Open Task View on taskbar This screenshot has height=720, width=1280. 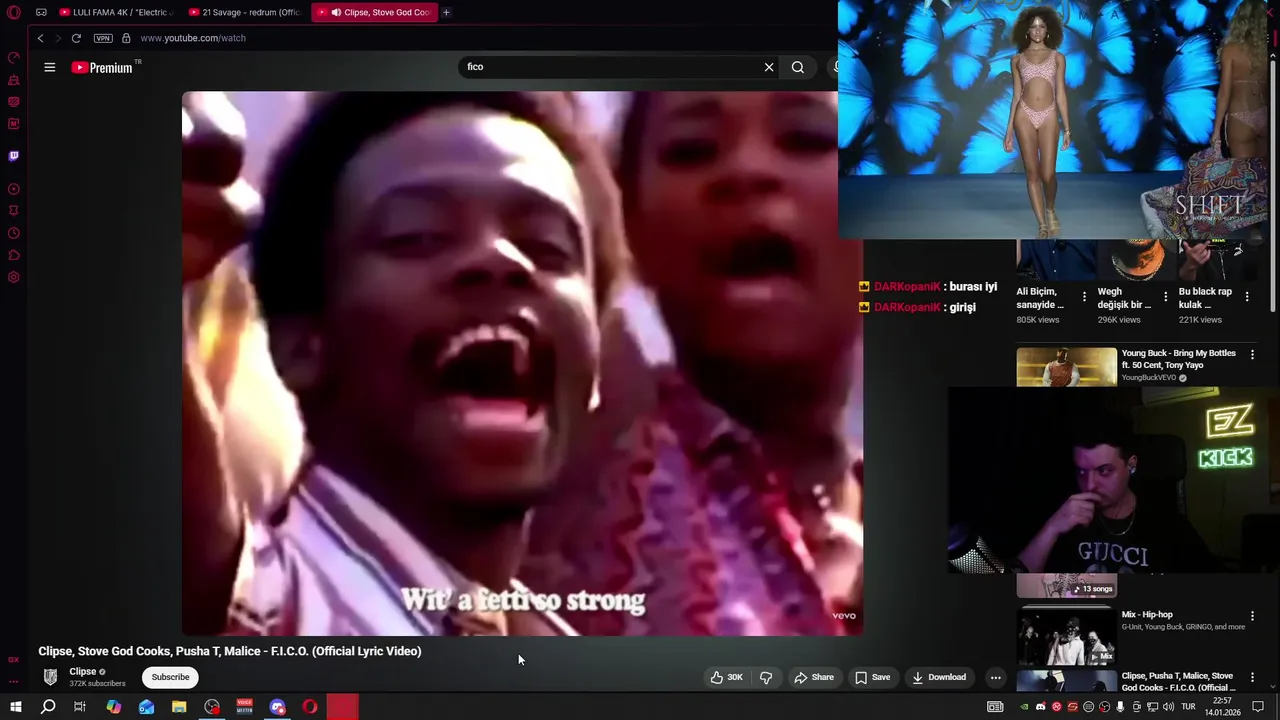80,707
